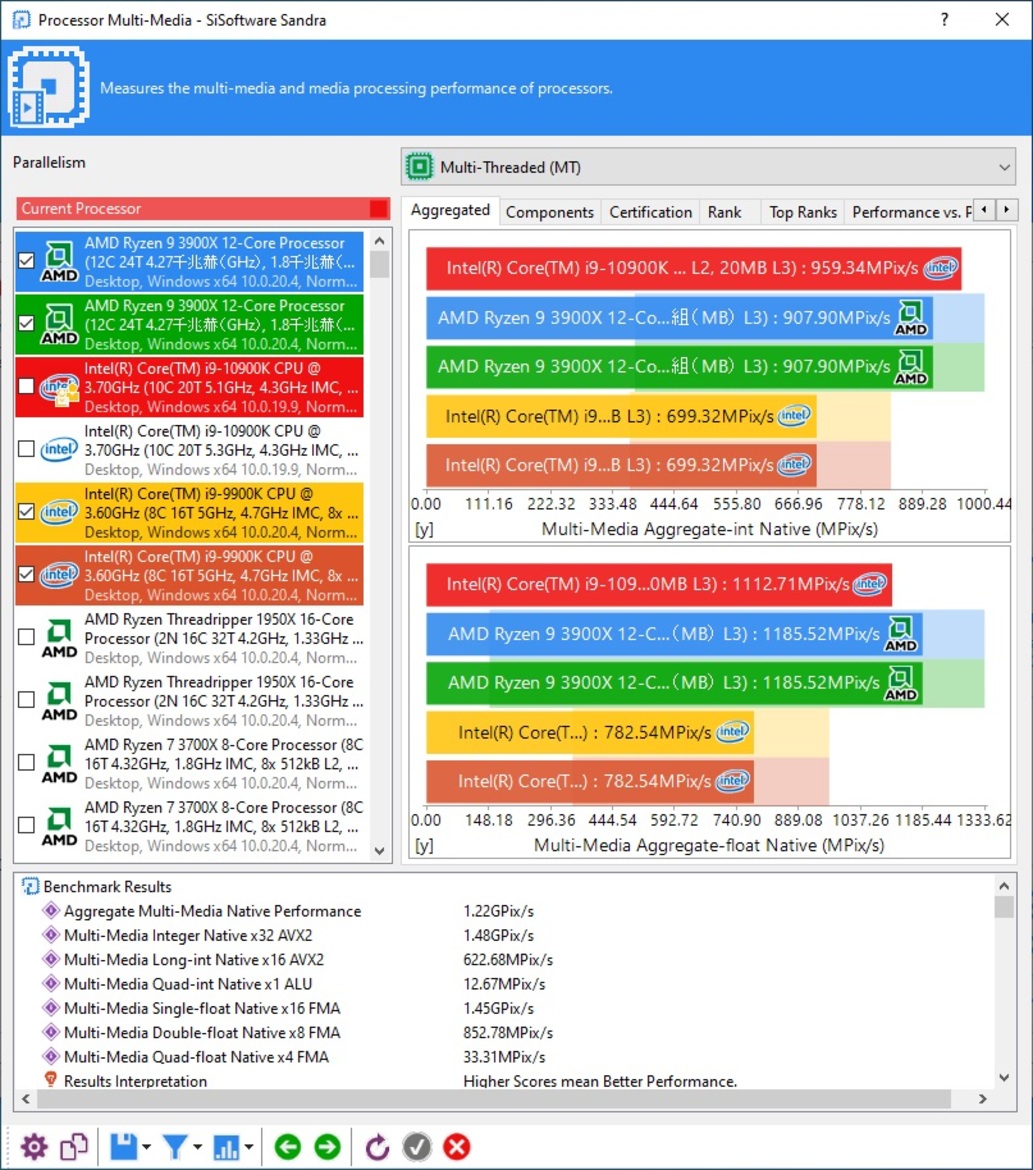The height and width of the screenshot is (1170, 1033).
Task: Open the Multi-Threaded (MT) parallelism dropdown
Action: tap(708, 166)
